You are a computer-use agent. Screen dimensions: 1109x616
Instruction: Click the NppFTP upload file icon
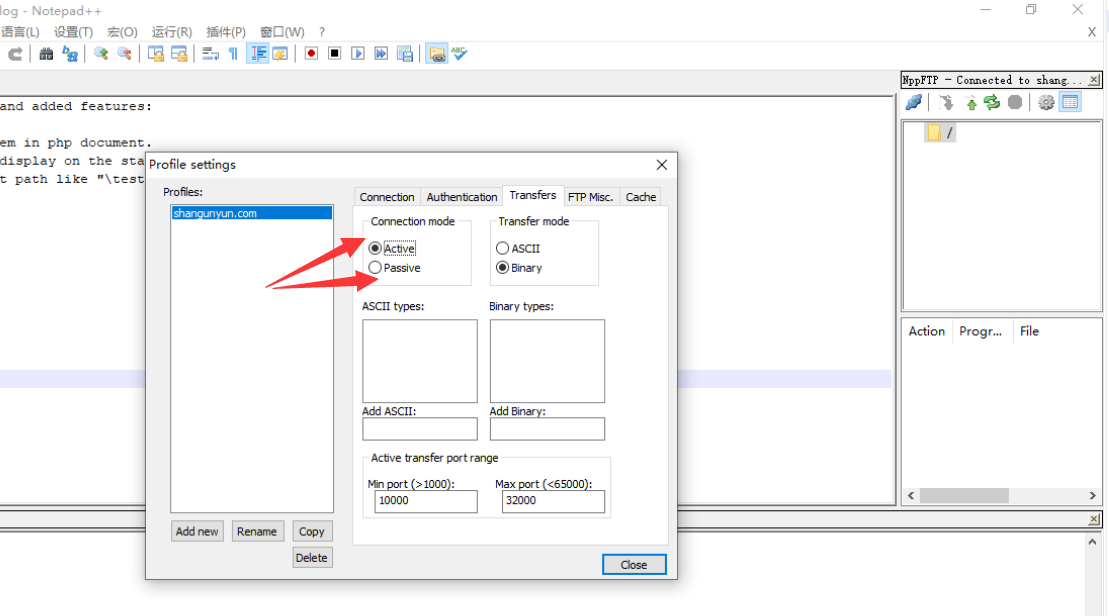coord(971,102)
